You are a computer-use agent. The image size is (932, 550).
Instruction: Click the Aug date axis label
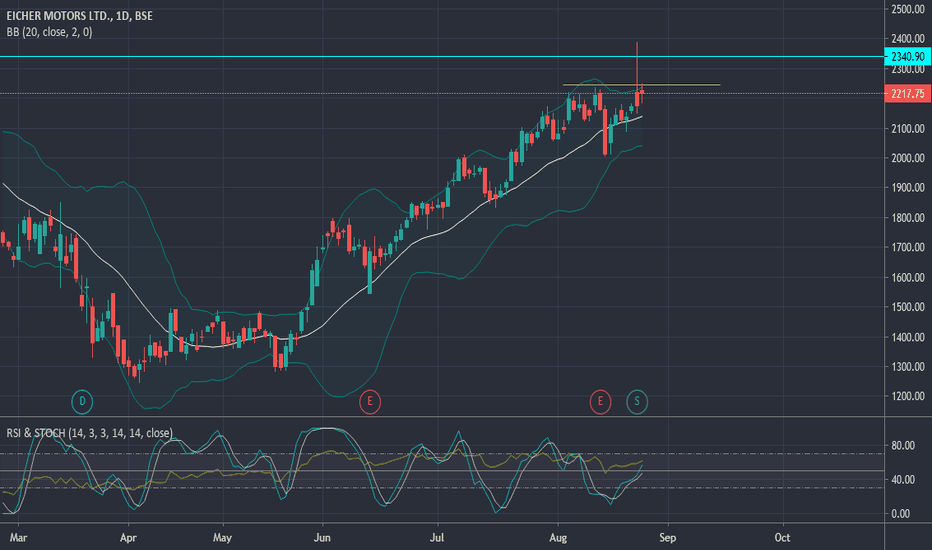[x=558, y=538]
